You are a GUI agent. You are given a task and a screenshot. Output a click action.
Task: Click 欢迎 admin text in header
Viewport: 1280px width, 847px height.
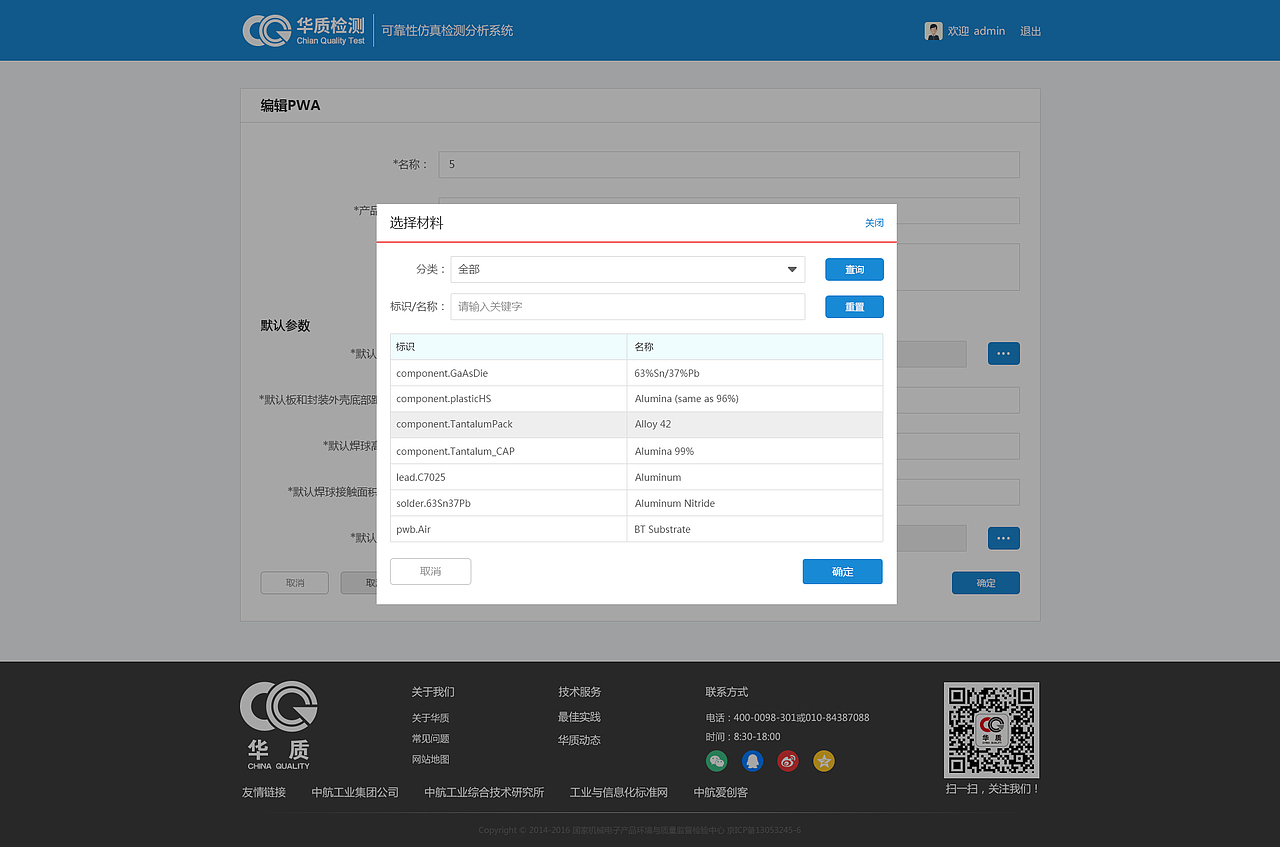click(x=976, y=31)
